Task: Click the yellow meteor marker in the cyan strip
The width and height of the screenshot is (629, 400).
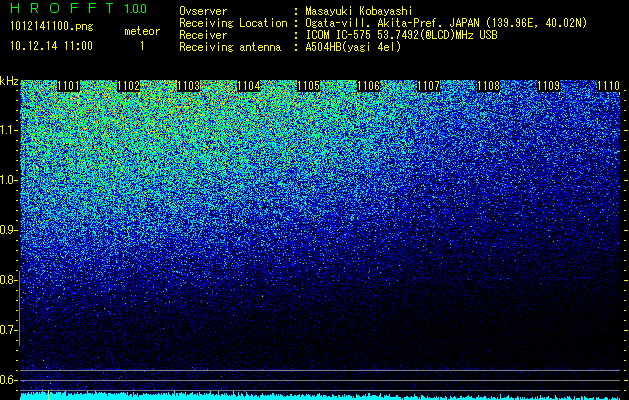Action: 49,395
